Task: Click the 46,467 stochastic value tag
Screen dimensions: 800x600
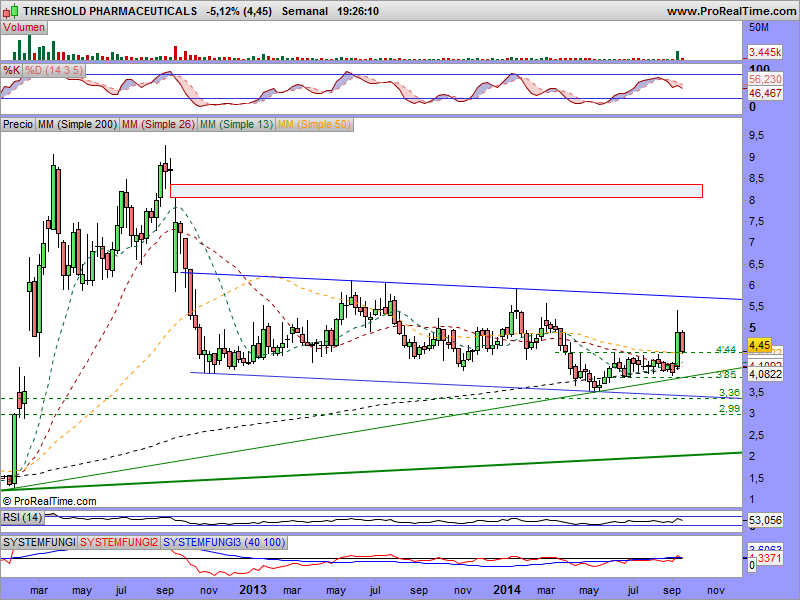Action: click(765, 93)
